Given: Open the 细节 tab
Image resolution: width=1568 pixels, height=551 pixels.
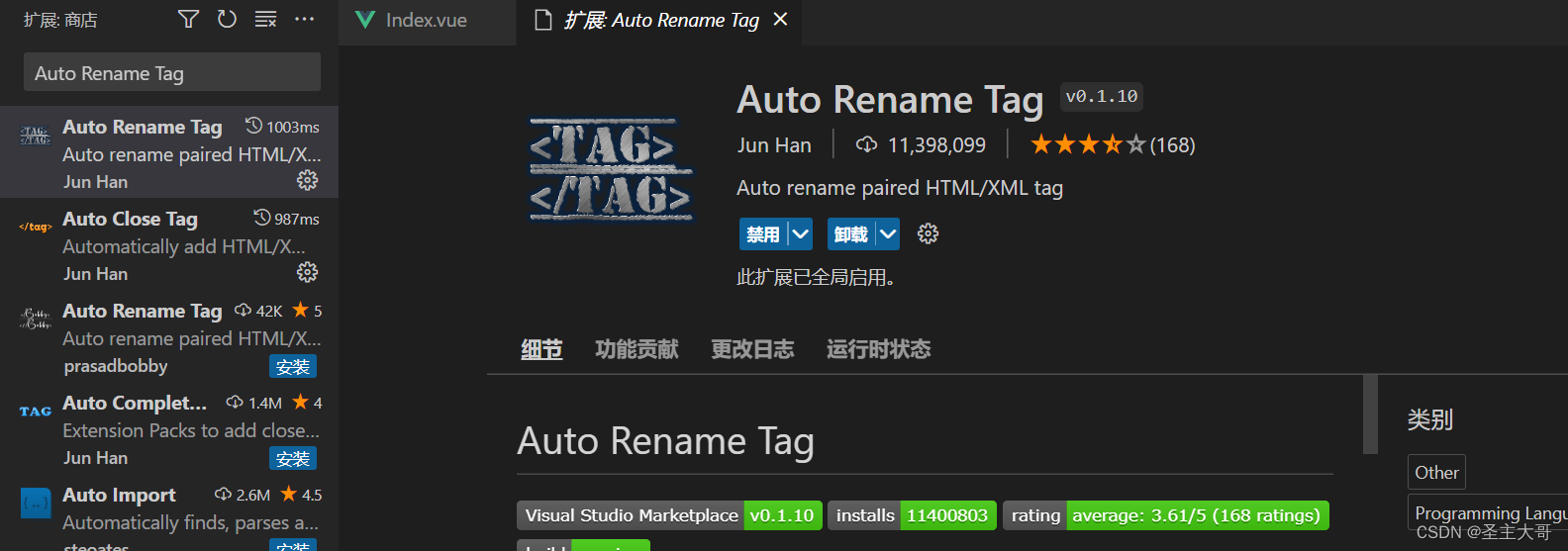Looking at the screenshot, I should (541, 349).
